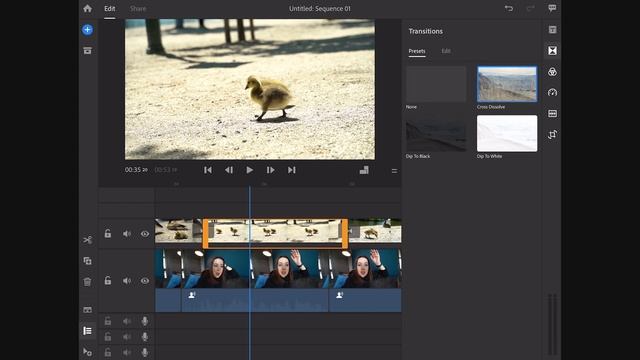The height and width of the screenshot is (360, 640).
Task: Open the project assets panel icon
Action: point(87,51)
